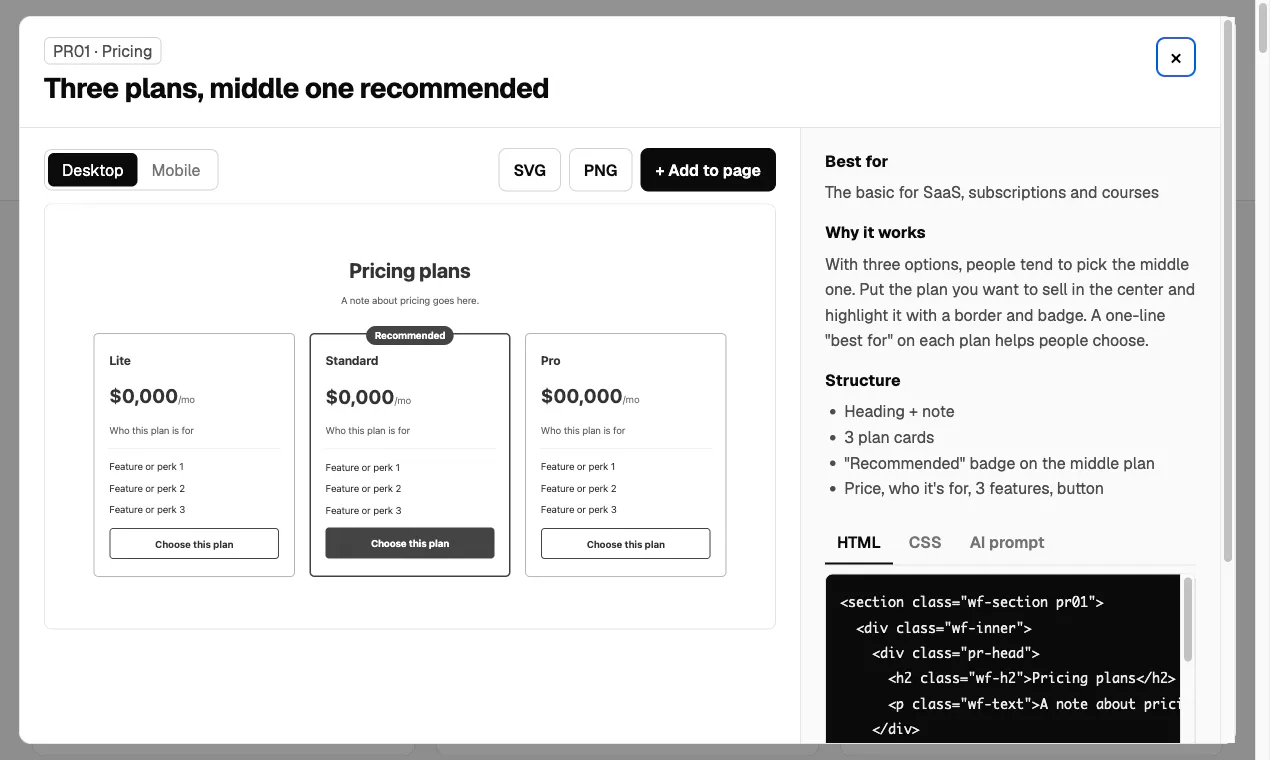Click the modal title Three plans heading
This screenshot has width=1270, height=760.
pos(297,88)
